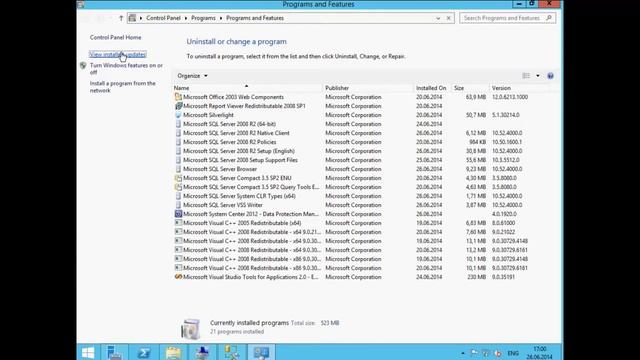Image resolution: width=640 pixels, height=360 pixels.
Task: Navigate to the Programs breadcrumb
Action: pos(203,18)
